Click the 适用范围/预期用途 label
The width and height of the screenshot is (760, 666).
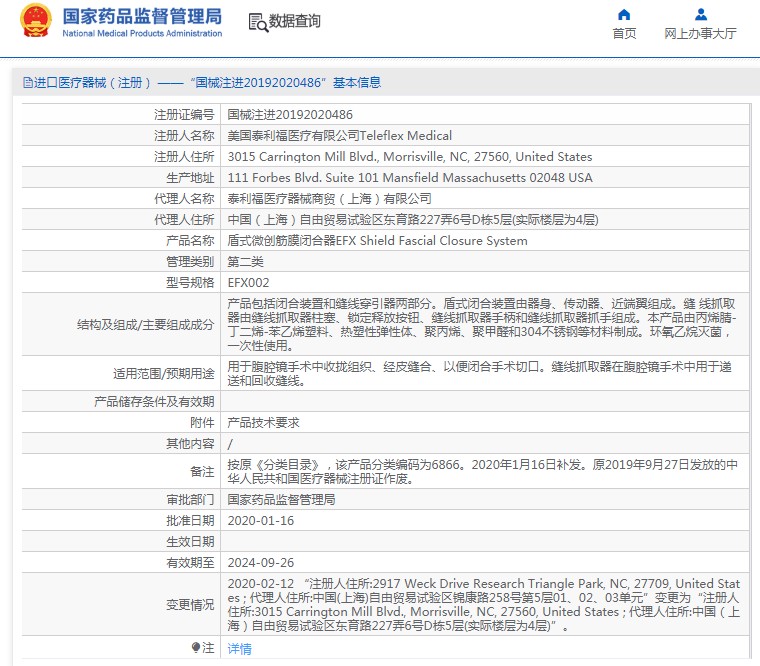tap(163, 374)
